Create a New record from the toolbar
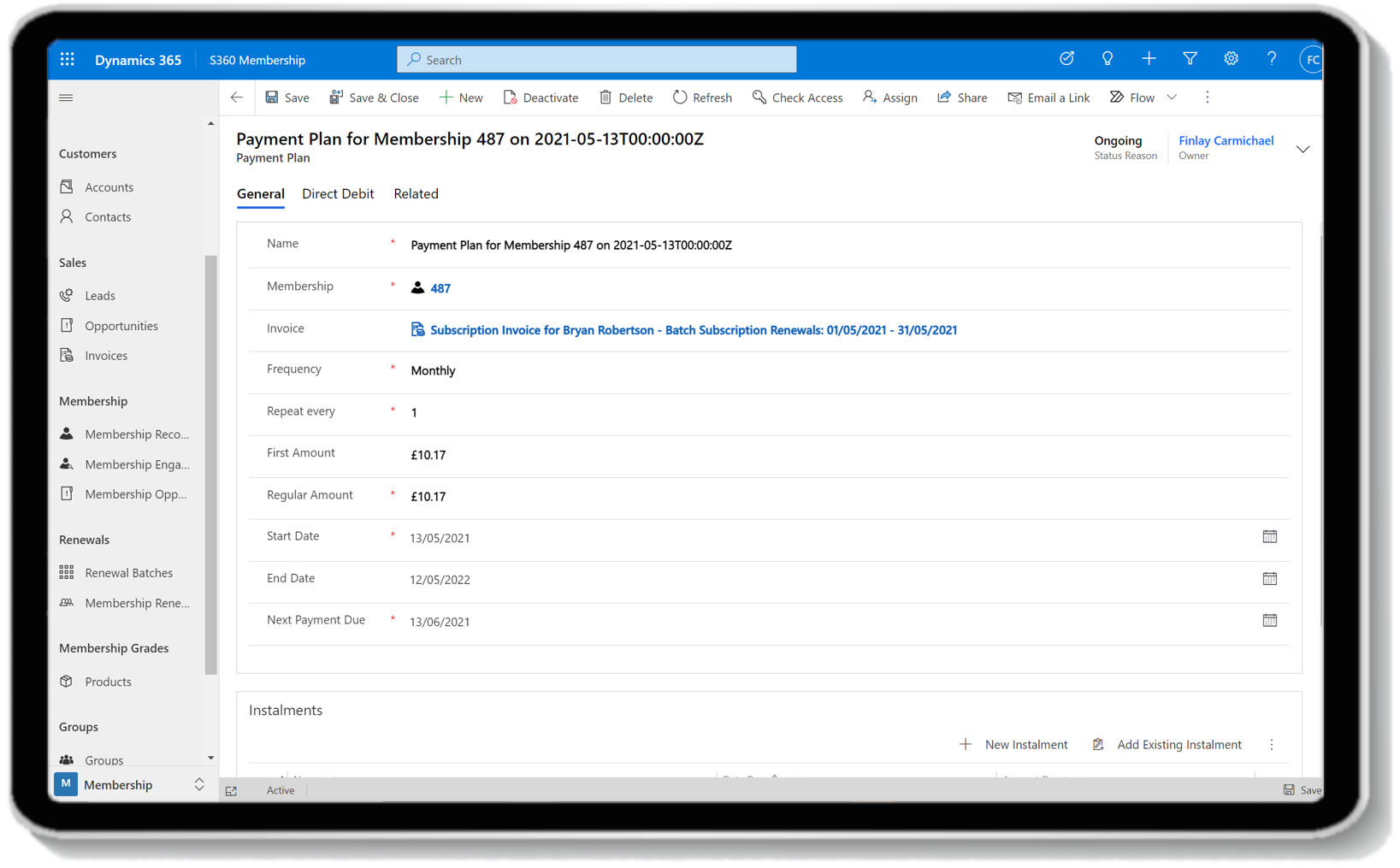This screenshot has height=868, width=1400. click(x=461, y=97)
